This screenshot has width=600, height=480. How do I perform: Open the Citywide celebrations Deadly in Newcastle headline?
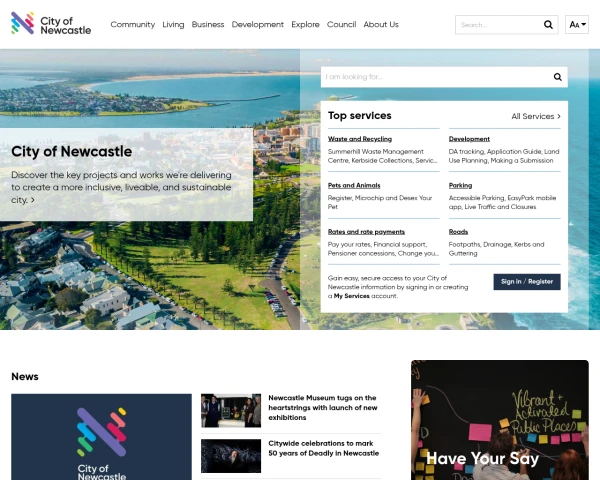pyautogui.click(x=324, y=448)
